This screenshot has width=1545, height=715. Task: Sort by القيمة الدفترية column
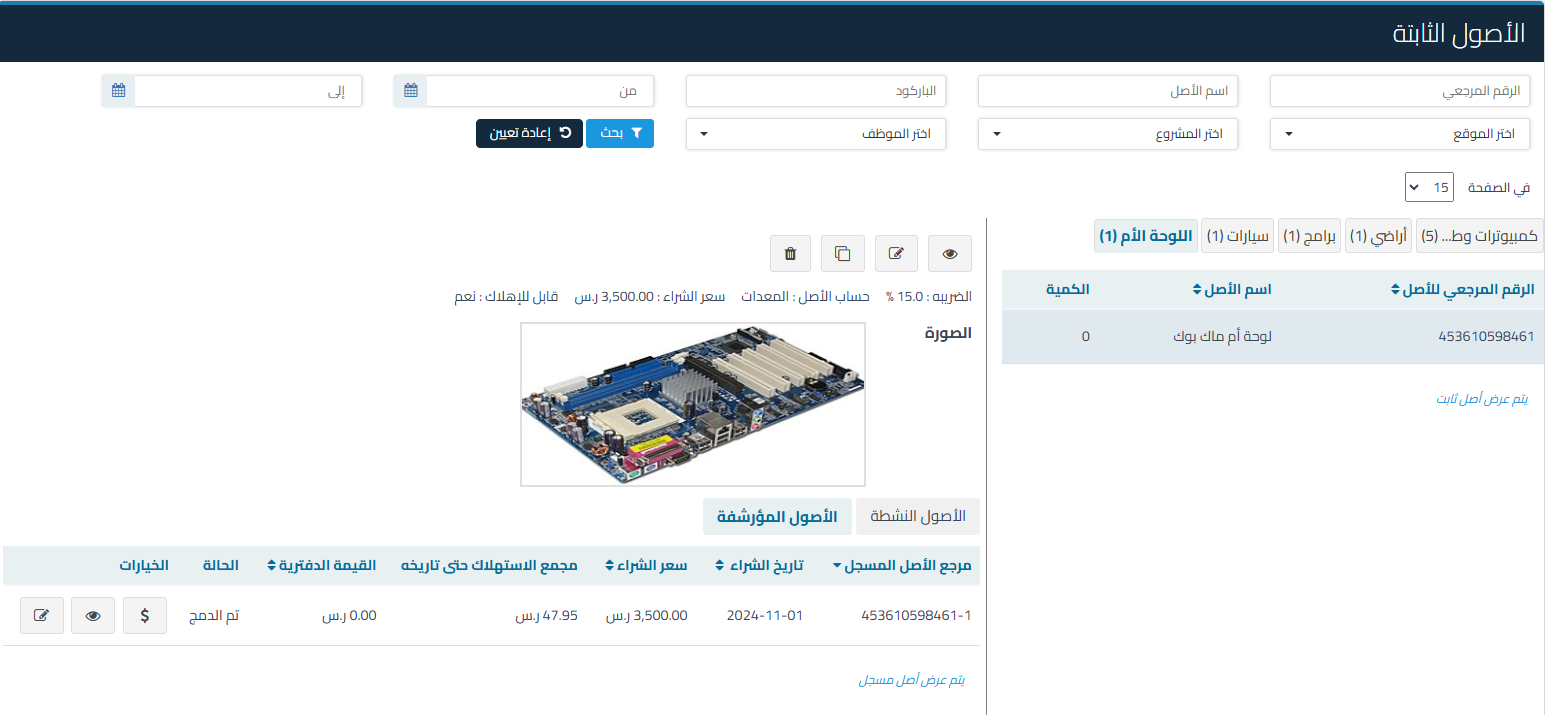[322, 566]
